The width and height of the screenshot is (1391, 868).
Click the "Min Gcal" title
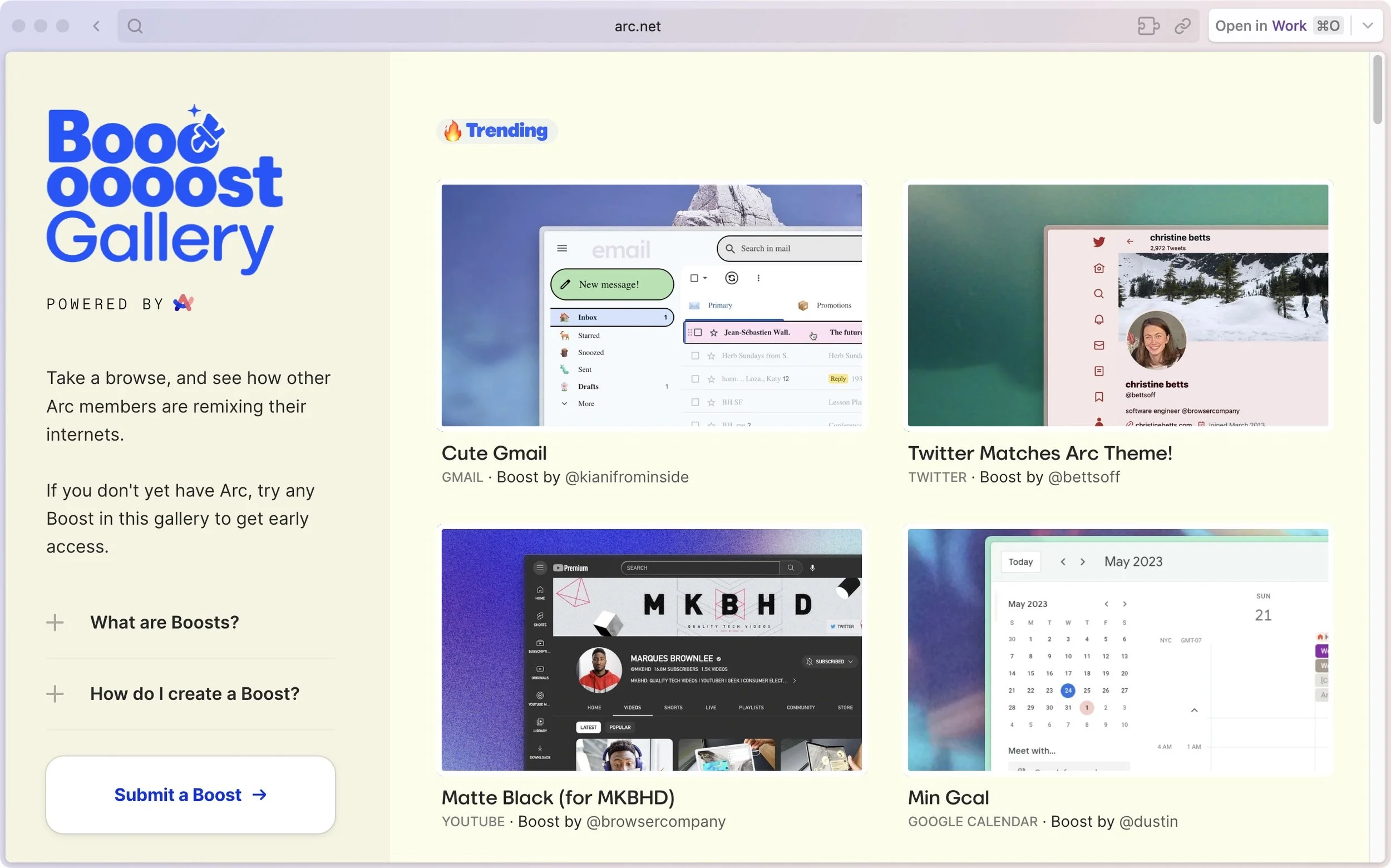click(x=948, y=797)
